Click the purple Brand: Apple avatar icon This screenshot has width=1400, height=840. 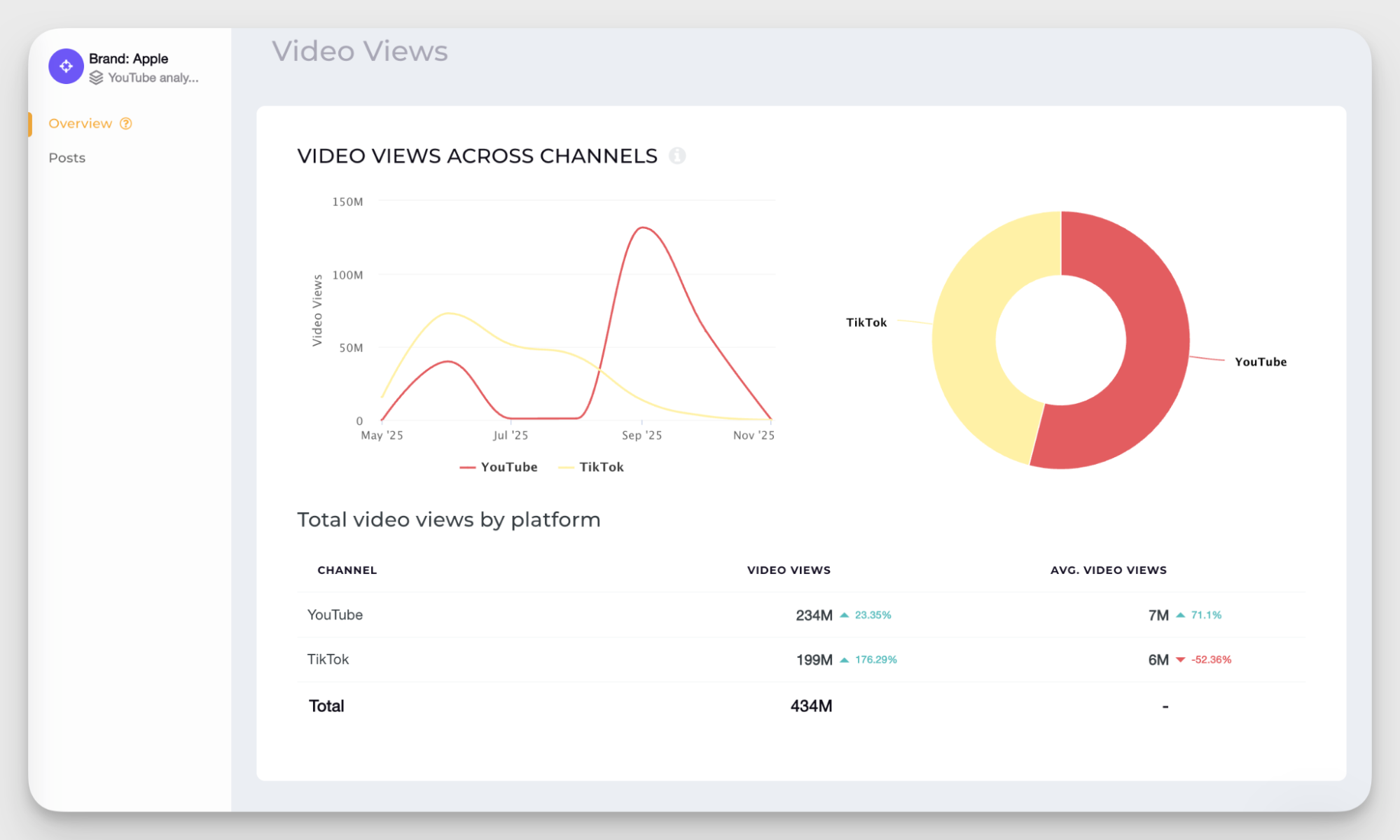(x=65, y=66)
